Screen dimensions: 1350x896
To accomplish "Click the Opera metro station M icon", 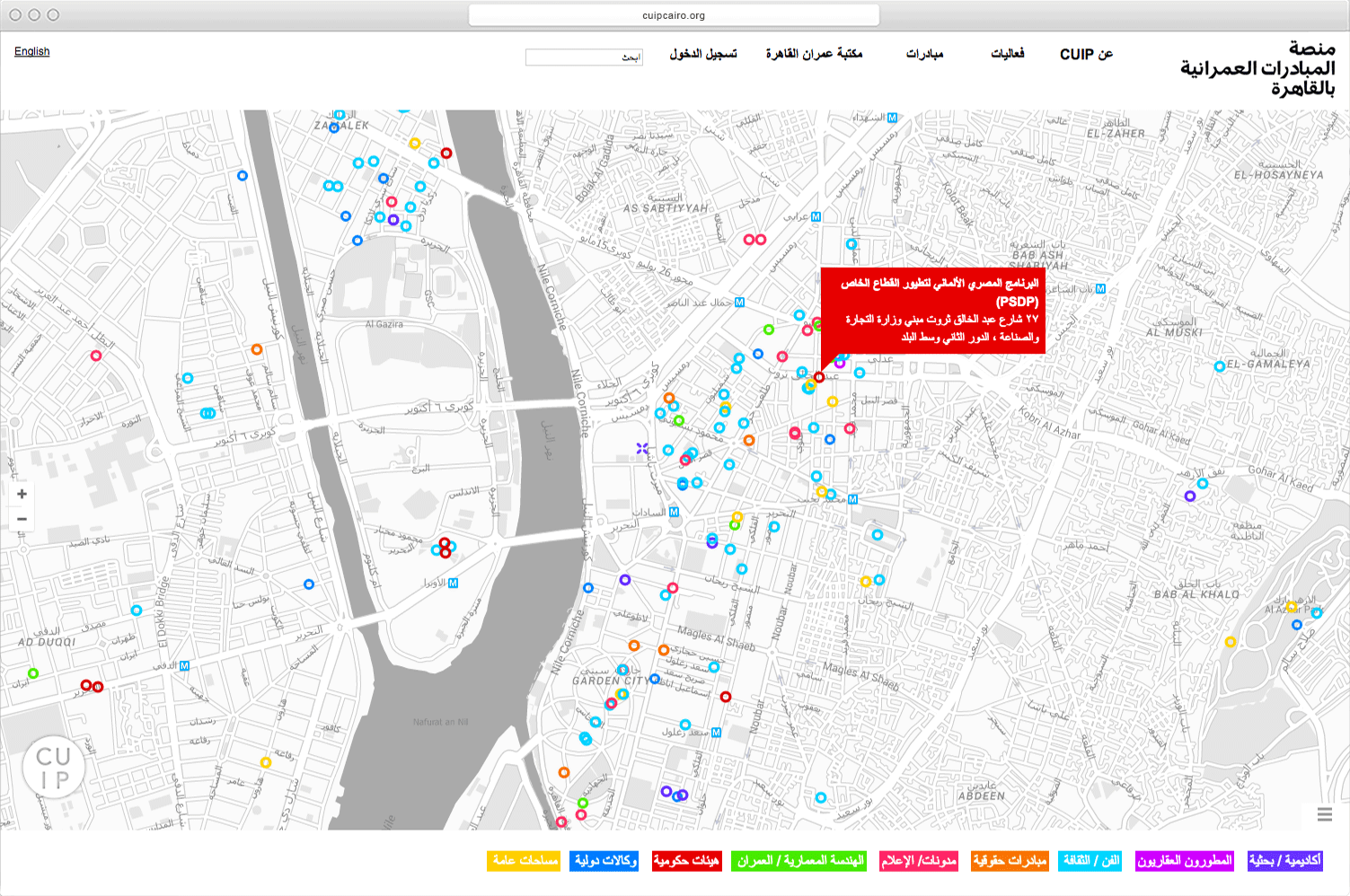I will pos(453,583).
